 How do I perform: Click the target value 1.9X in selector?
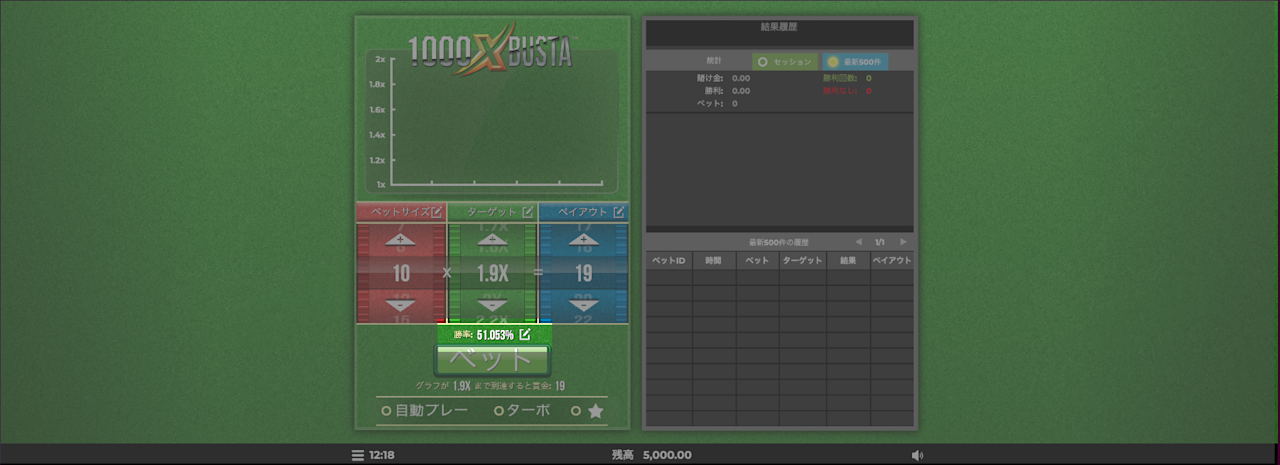coord(492,272)
